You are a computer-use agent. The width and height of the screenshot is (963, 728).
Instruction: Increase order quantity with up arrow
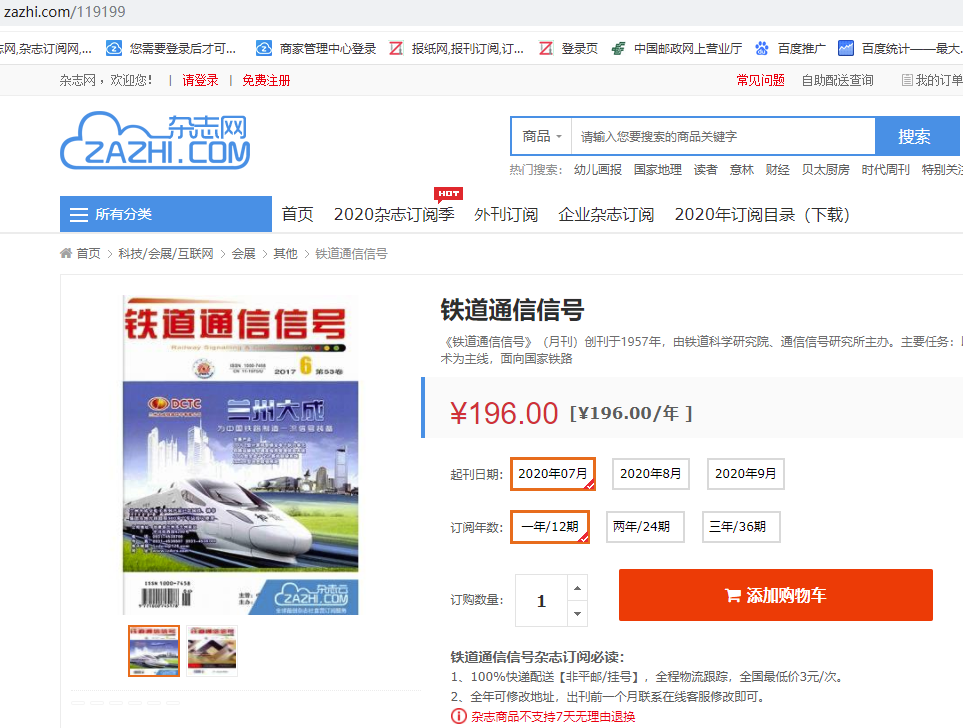click(x=577, y=588)
